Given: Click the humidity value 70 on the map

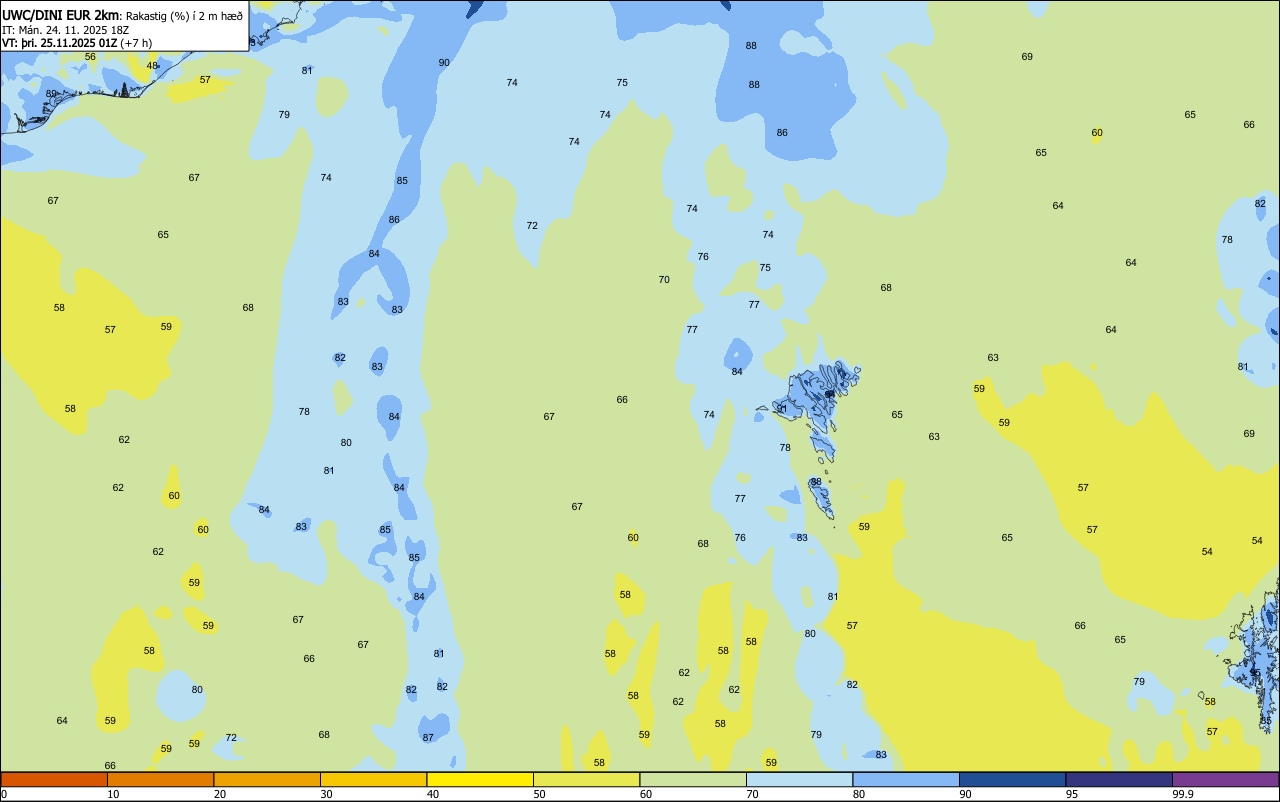Looking at the screenshot, I should tap(664, 279).
